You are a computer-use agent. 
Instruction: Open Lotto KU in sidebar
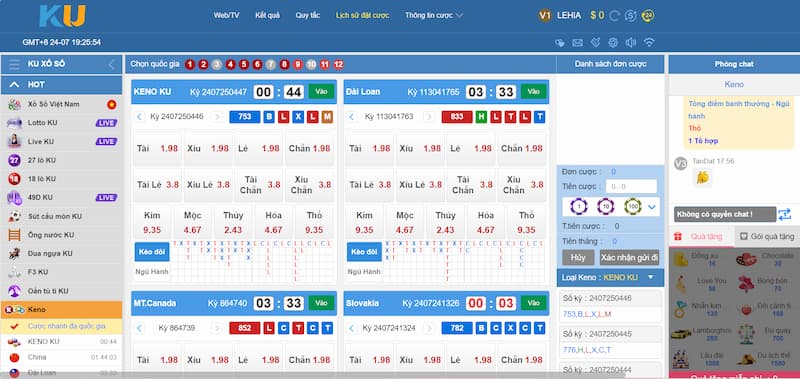[61, 123]
